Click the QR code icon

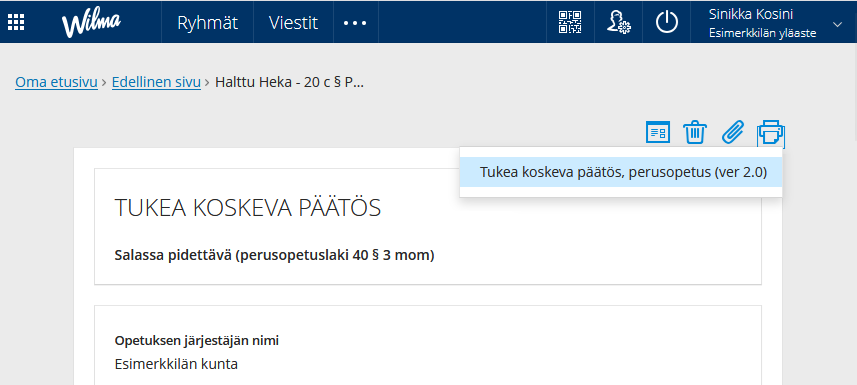point(570,22)
